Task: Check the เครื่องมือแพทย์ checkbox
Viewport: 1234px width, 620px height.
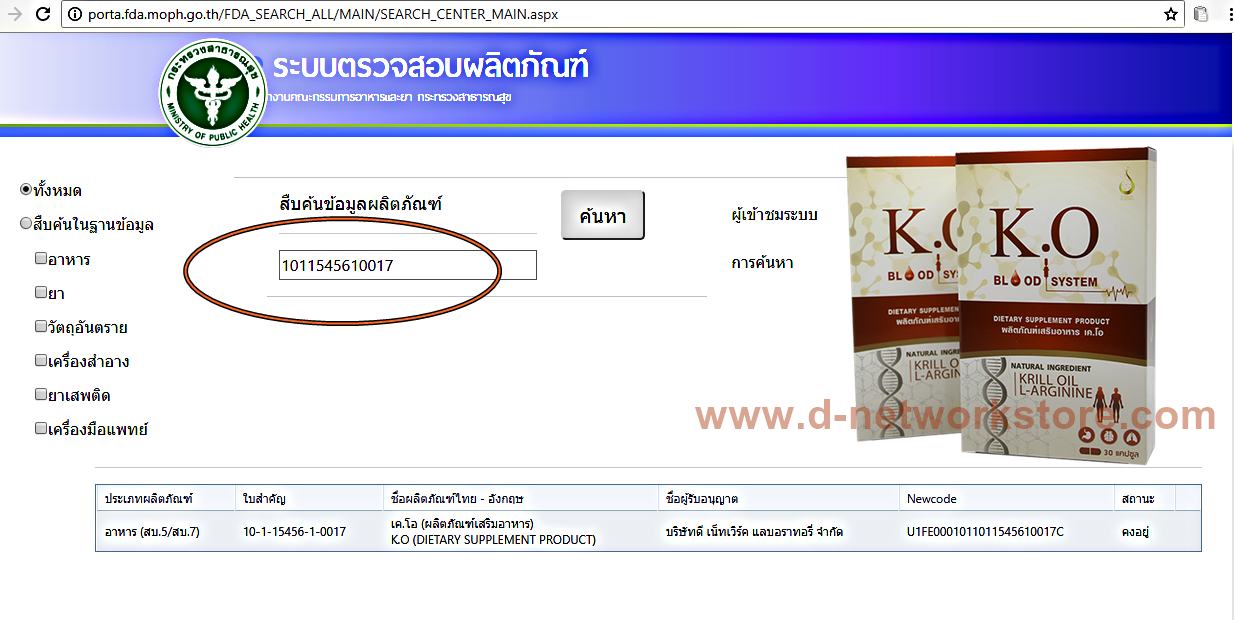Action: 41,428
